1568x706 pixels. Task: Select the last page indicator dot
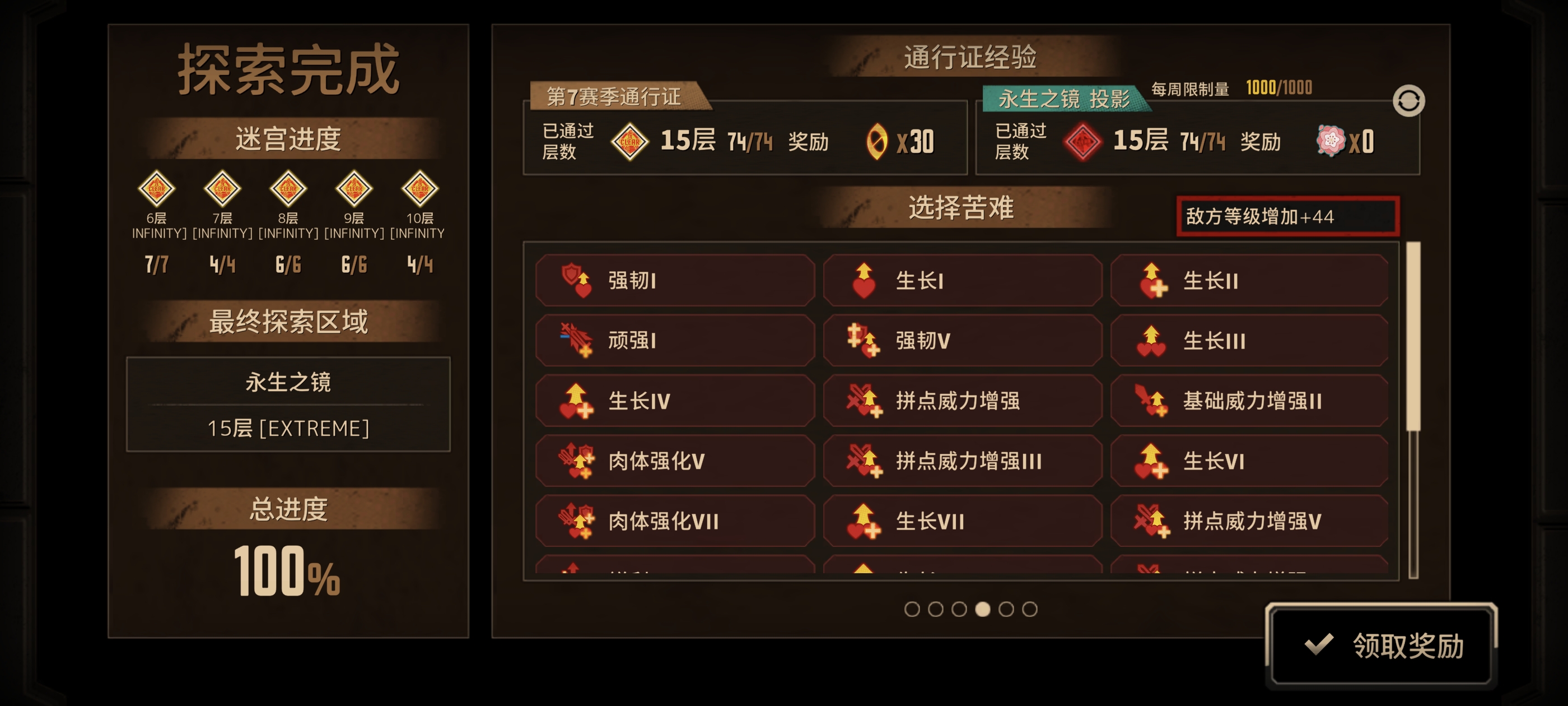[1029, 609]
